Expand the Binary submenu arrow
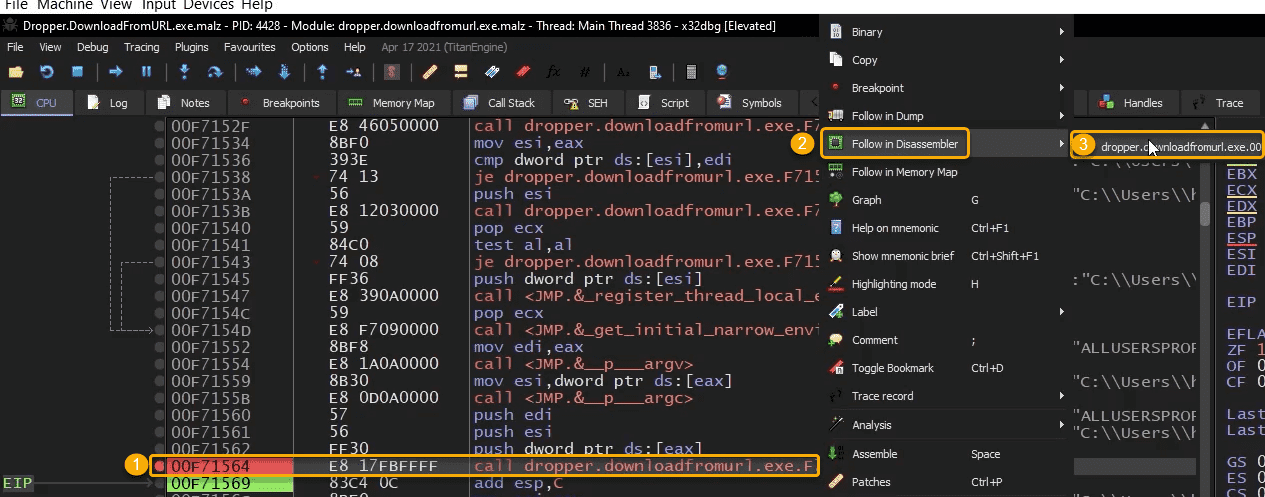The image size is (1265, 497). coord(1061,32)
